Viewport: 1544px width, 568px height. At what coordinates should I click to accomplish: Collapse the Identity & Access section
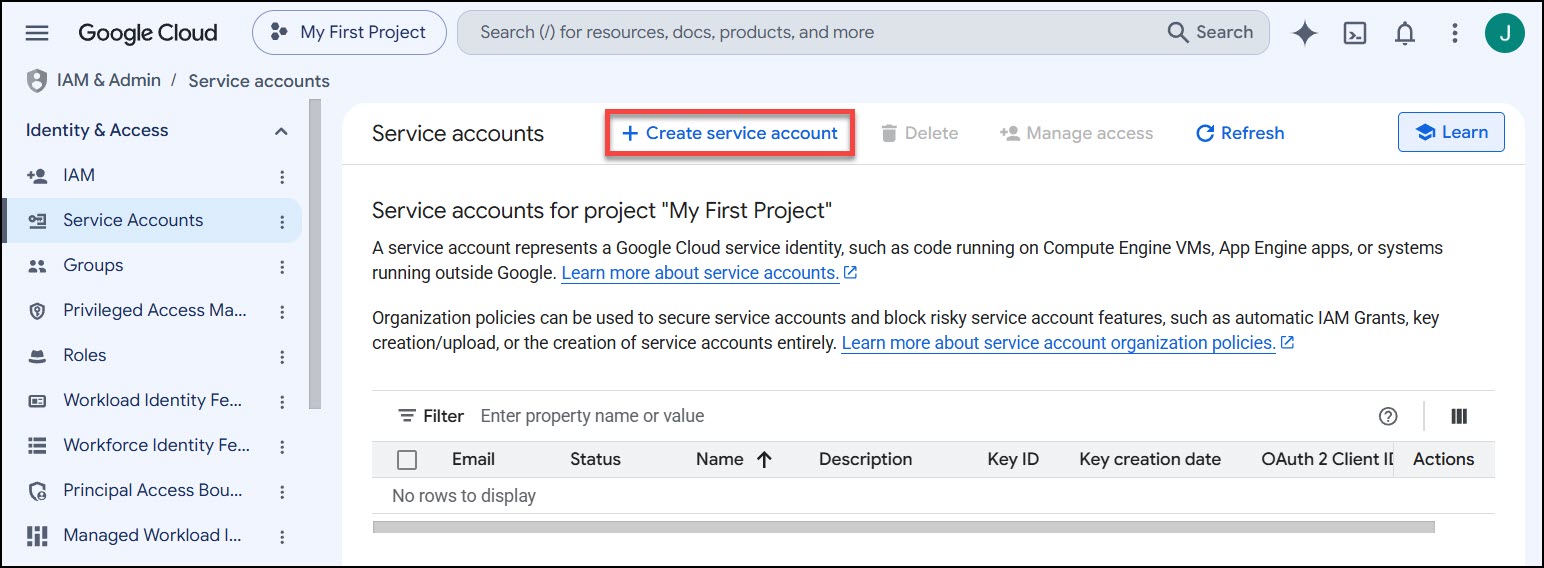tap(282, 131)
